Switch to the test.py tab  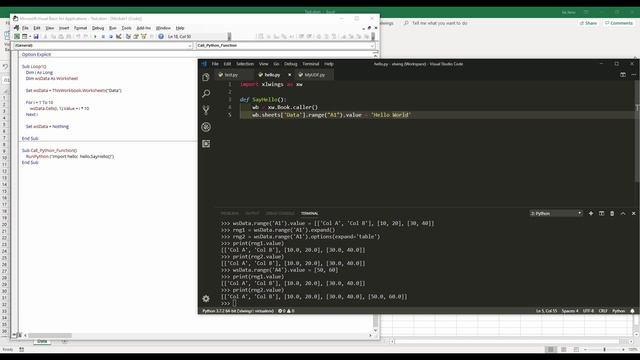click(234, 75)
